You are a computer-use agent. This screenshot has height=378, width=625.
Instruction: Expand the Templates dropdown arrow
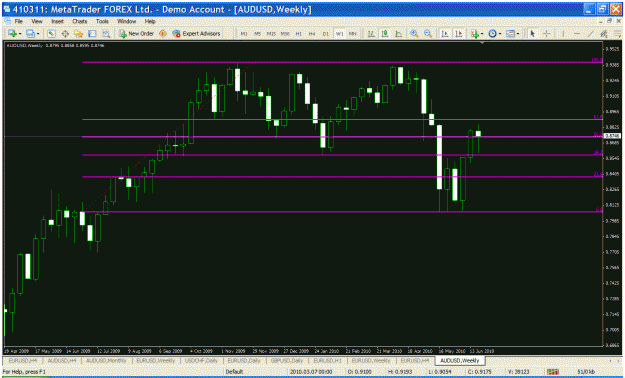[518, 34]
